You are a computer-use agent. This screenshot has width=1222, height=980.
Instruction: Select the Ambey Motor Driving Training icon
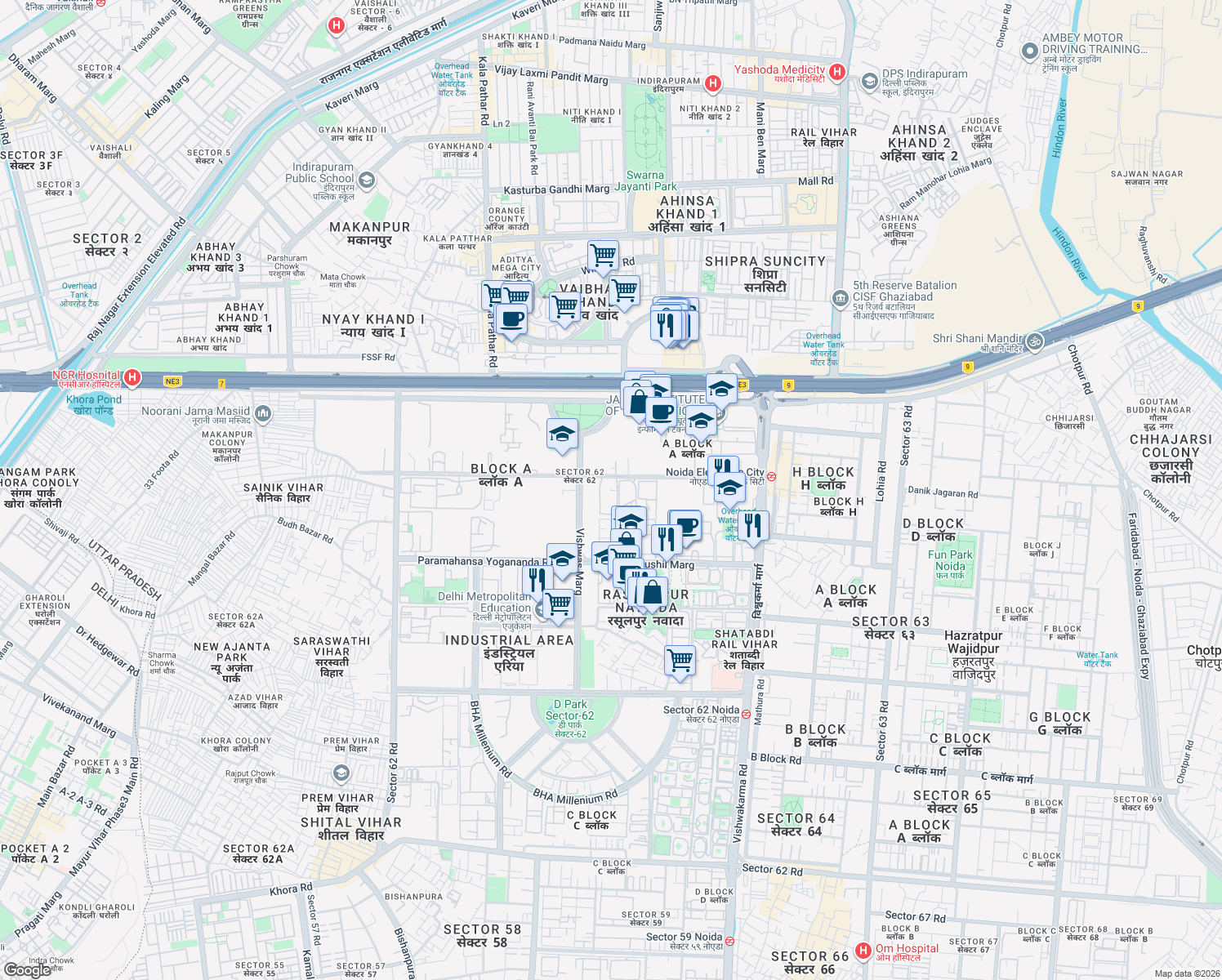(1030, 51)
